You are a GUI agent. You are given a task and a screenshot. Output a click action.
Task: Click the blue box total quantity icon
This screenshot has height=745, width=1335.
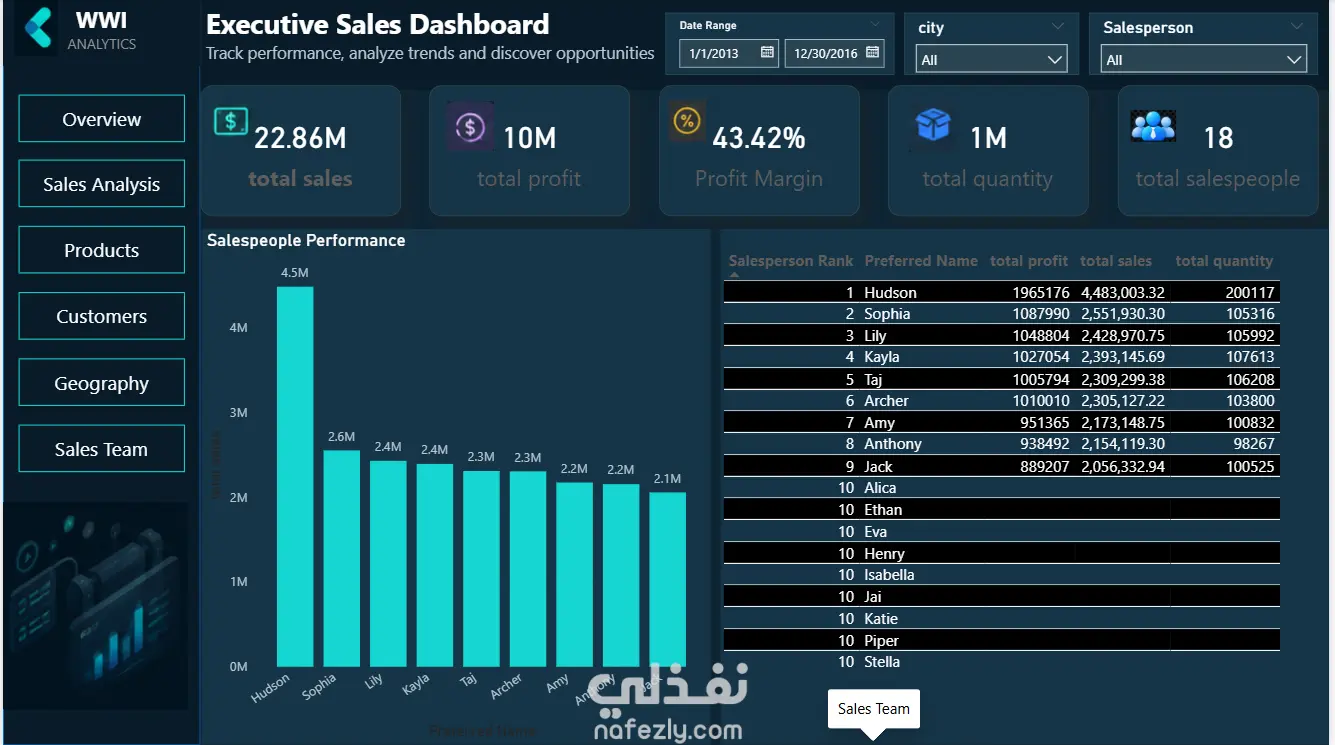point(932,125)
